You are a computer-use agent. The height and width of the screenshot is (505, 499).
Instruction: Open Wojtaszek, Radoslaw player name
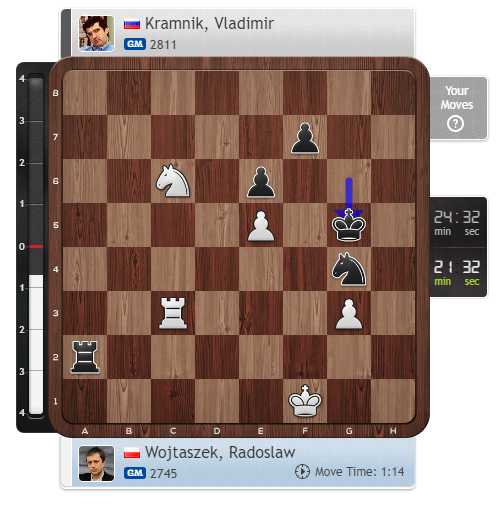220,452
